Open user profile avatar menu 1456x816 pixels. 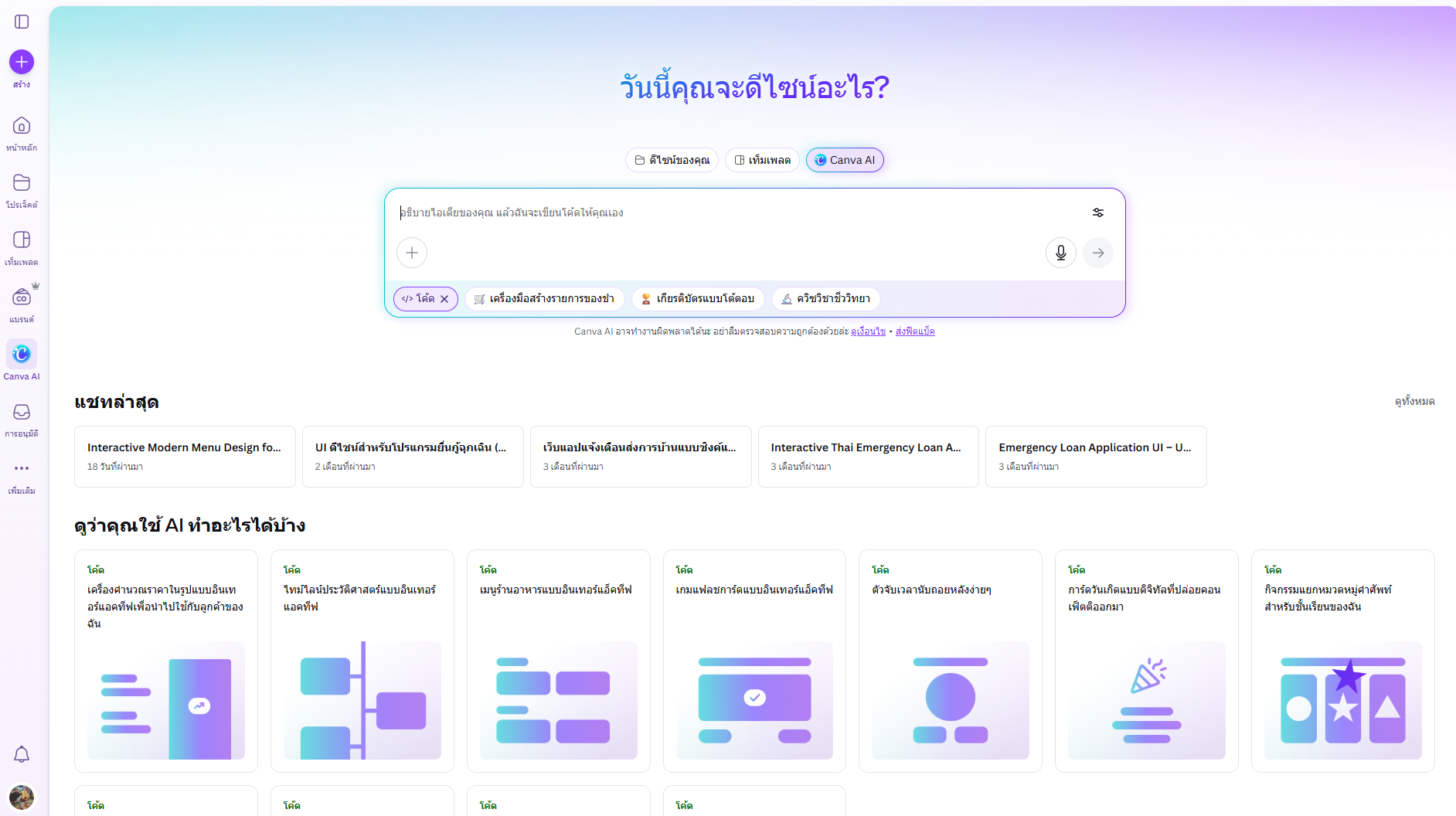point(22,797)
